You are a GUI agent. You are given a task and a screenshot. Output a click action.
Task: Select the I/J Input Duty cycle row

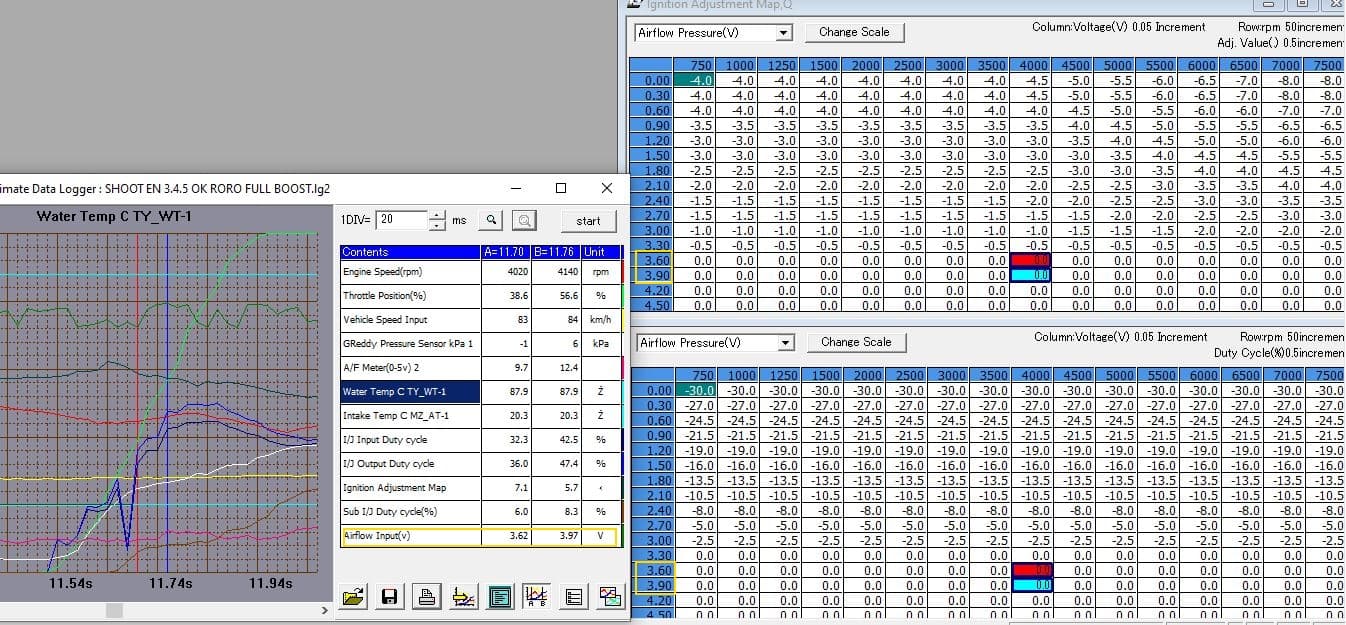480,440
